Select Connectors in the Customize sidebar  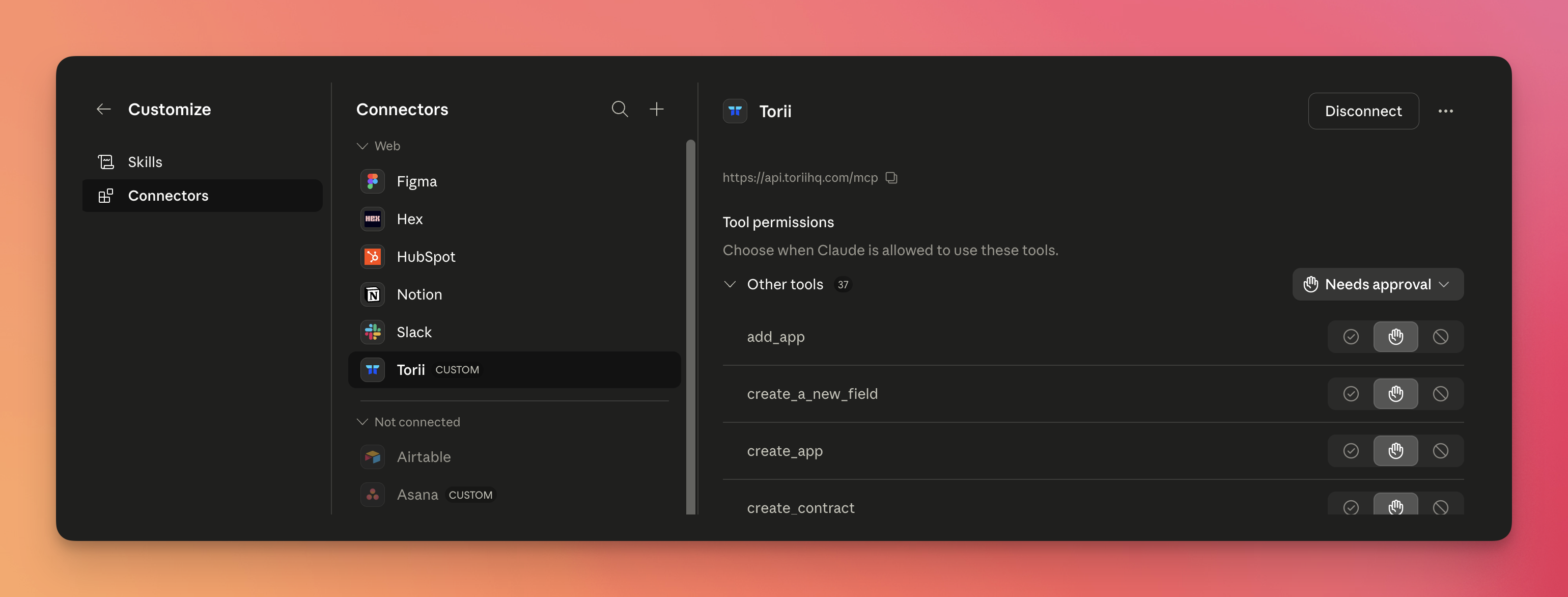[x=202, y=196]
